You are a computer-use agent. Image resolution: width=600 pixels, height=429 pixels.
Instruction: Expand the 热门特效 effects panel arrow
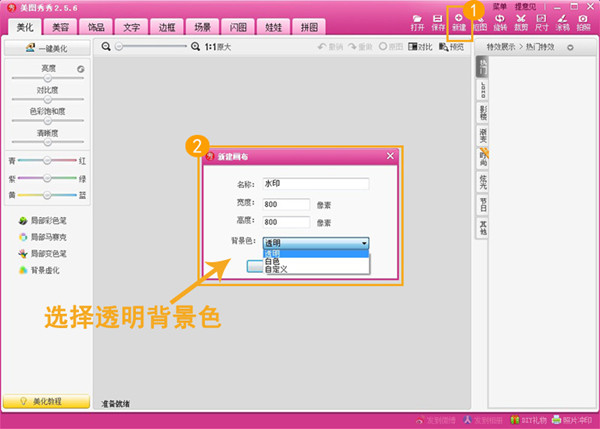[569, 47]
